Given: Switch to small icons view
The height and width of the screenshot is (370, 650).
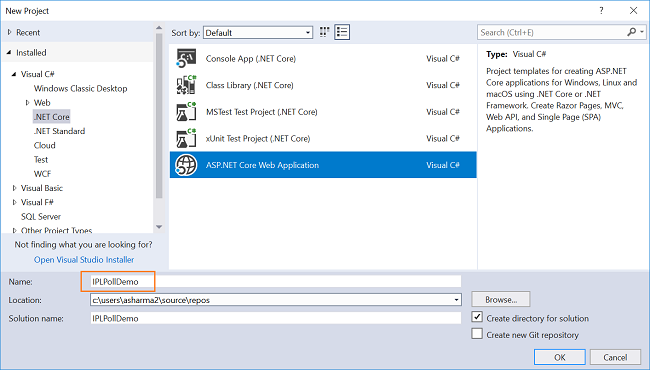Looking at the screenshot, I should (x=324, y=32).
